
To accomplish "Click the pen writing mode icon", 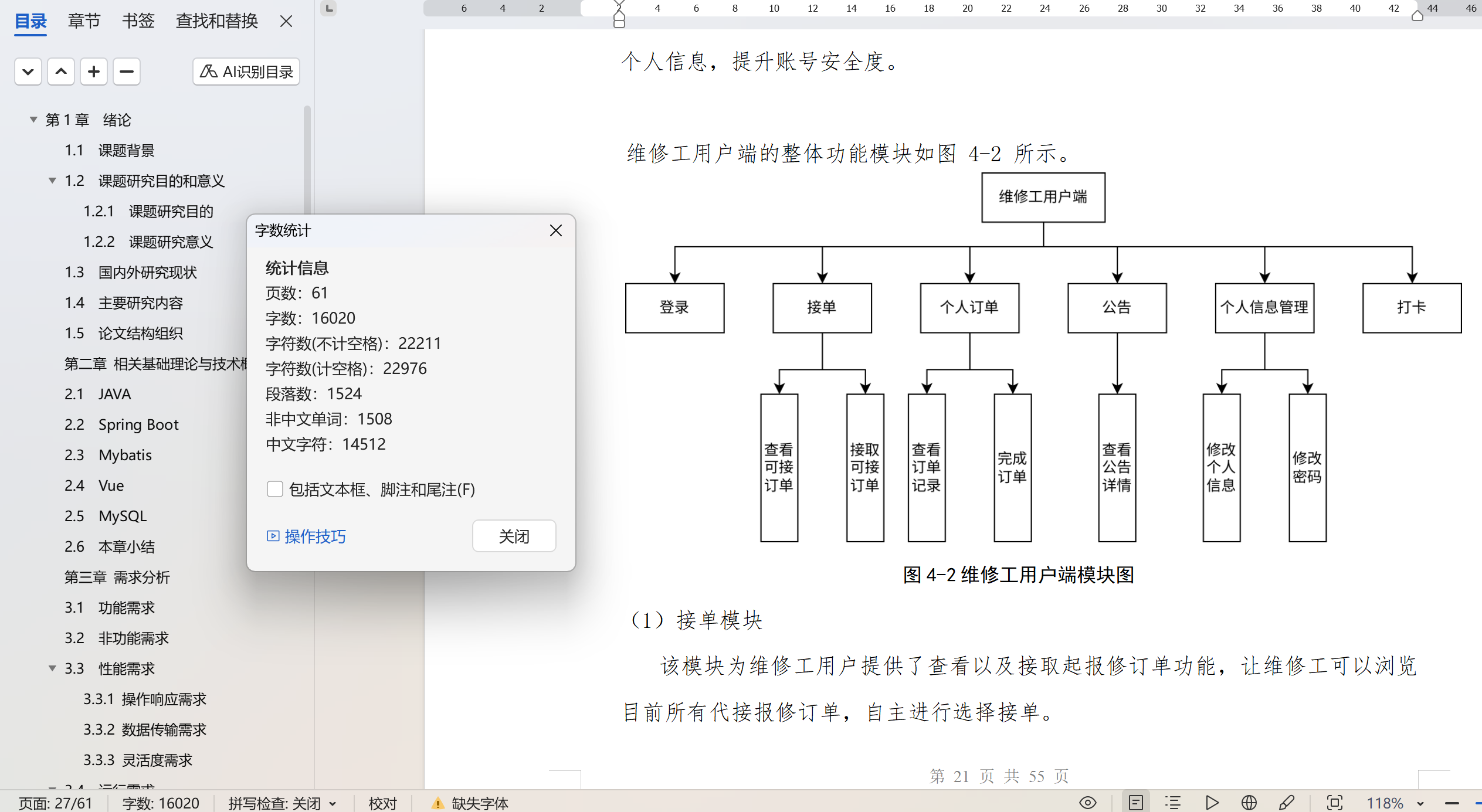I will pyautogui.click(x=1287, y=803).
